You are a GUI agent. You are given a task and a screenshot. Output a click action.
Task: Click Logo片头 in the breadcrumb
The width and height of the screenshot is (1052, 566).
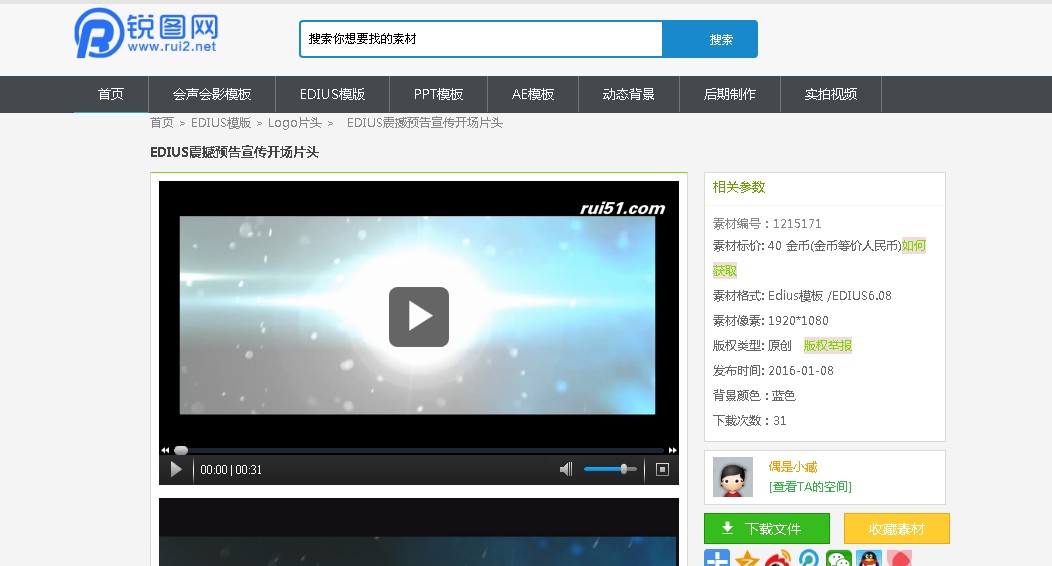click(295, 123)
